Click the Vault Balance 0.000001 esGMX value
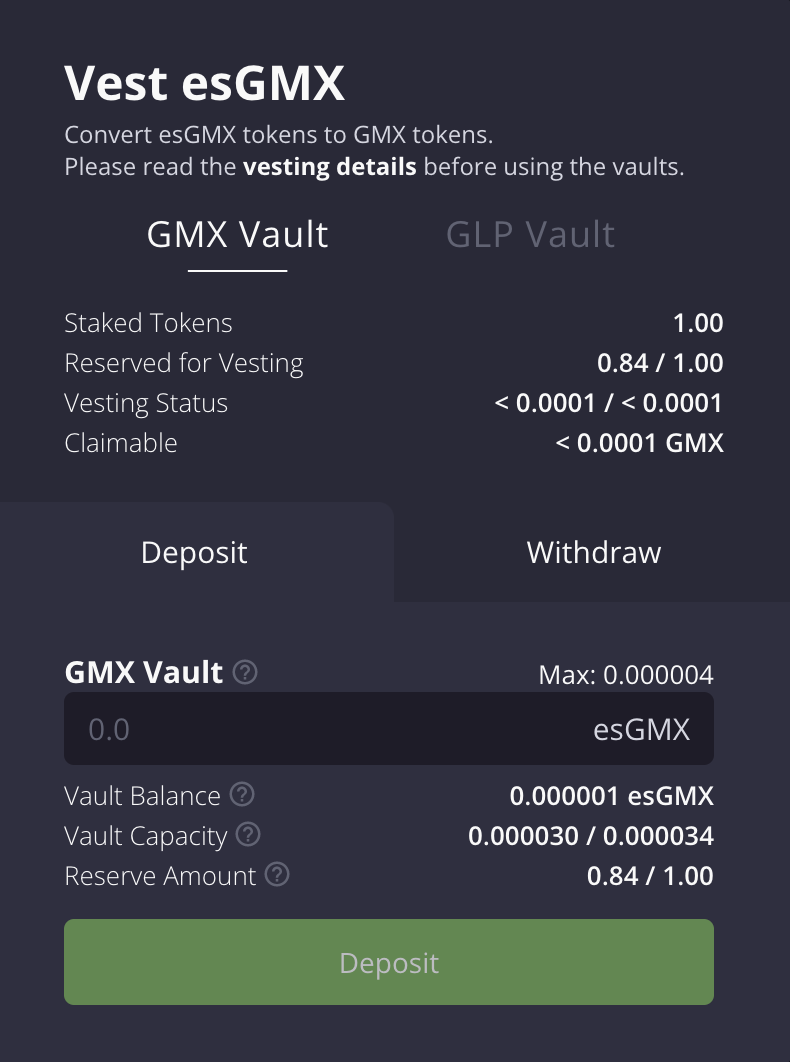The image size is (790, 1062). [x=611, y=796]
